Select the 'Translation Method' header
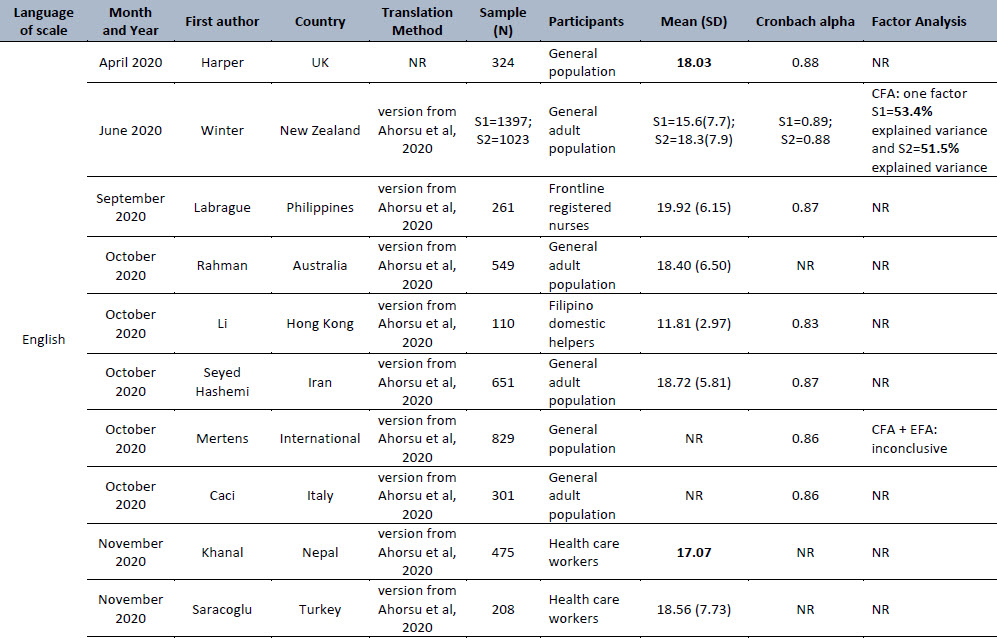 tap(417, 21)
